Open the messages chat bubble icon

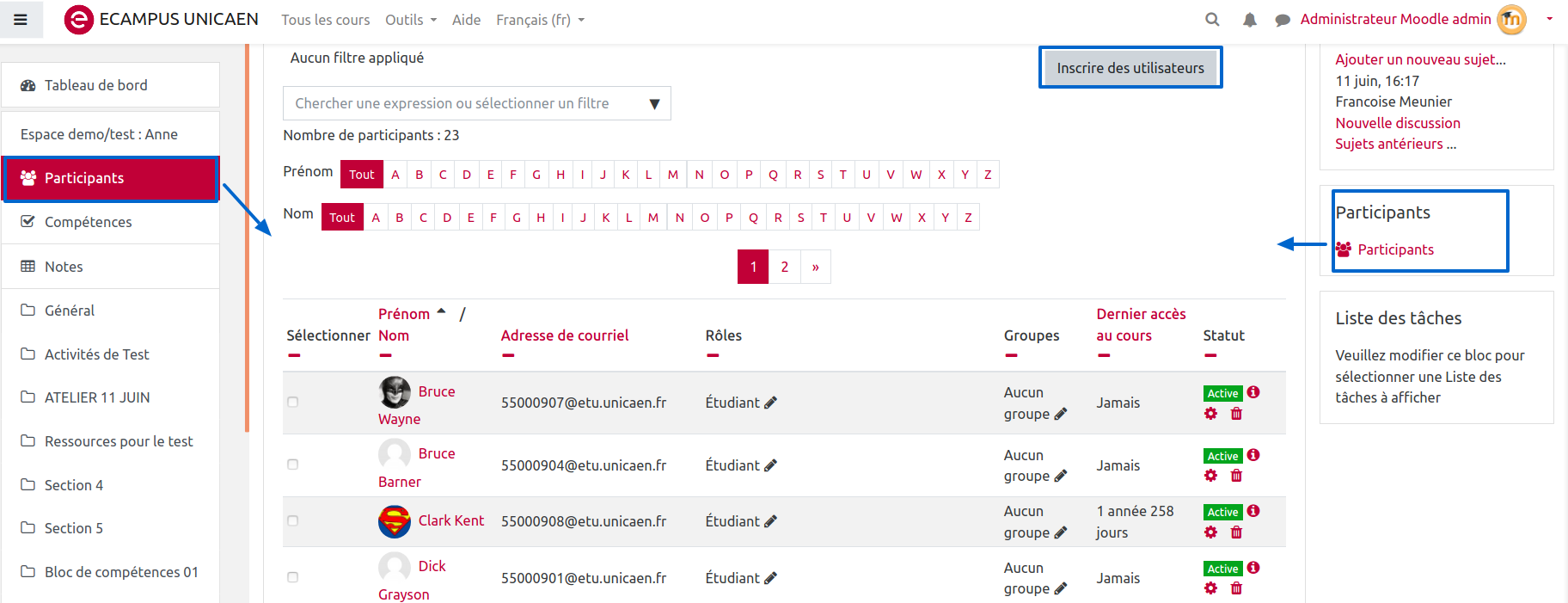1282,20
